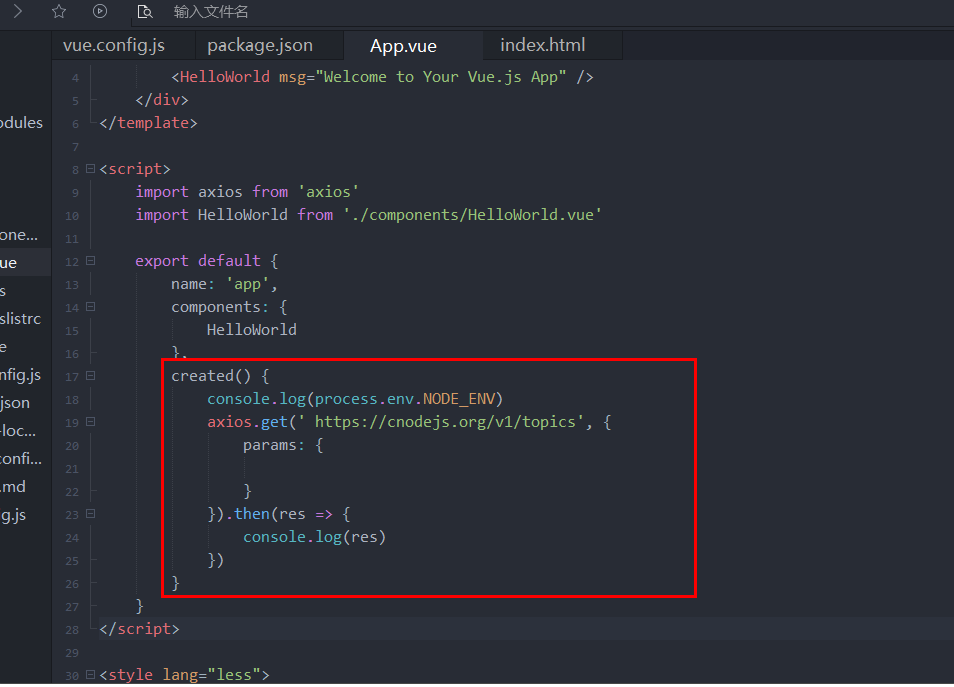Select the 'odules' folder in file tree
The width and height of the screenshot is (954, 687).
[x=21, y=122]
